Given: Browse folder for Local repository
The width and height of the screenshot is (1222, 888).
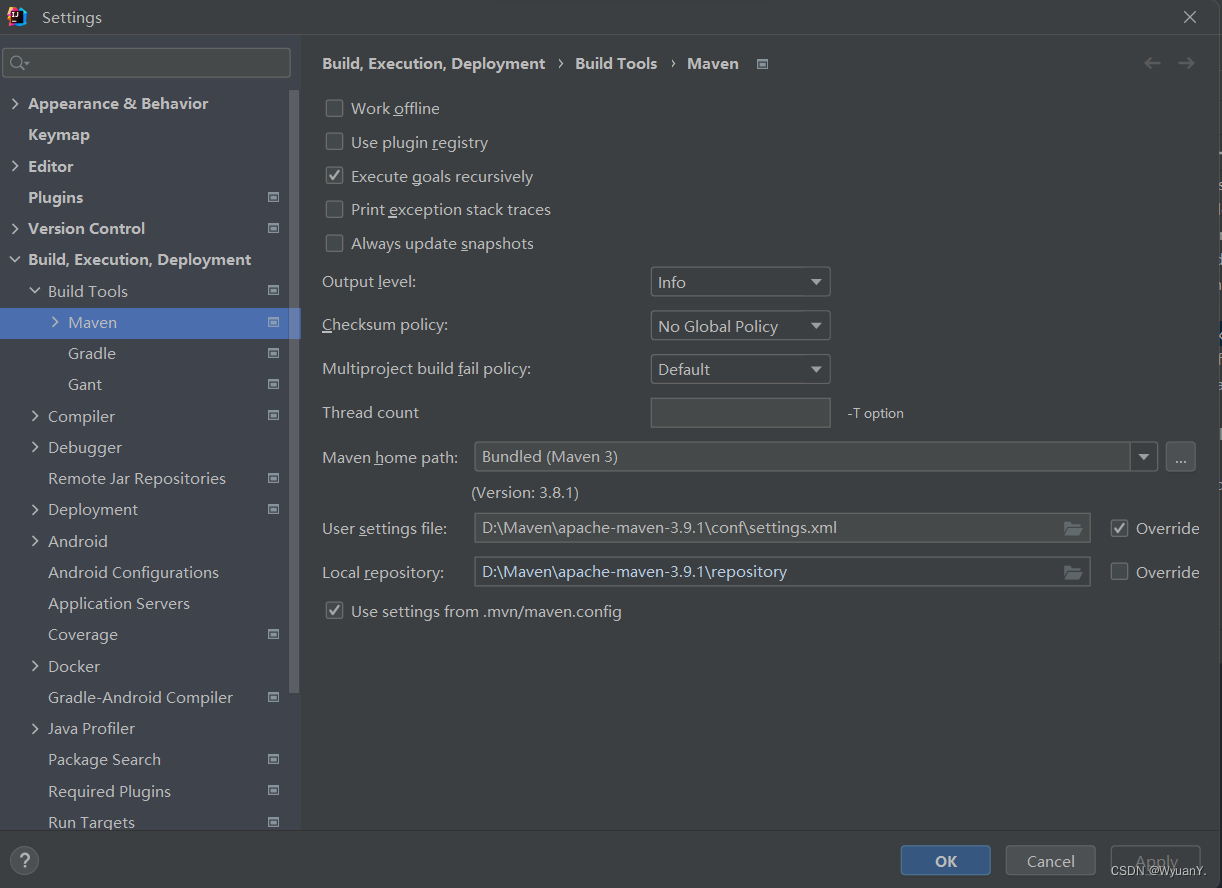Looking at the screenshot, I should [1073, 572].
